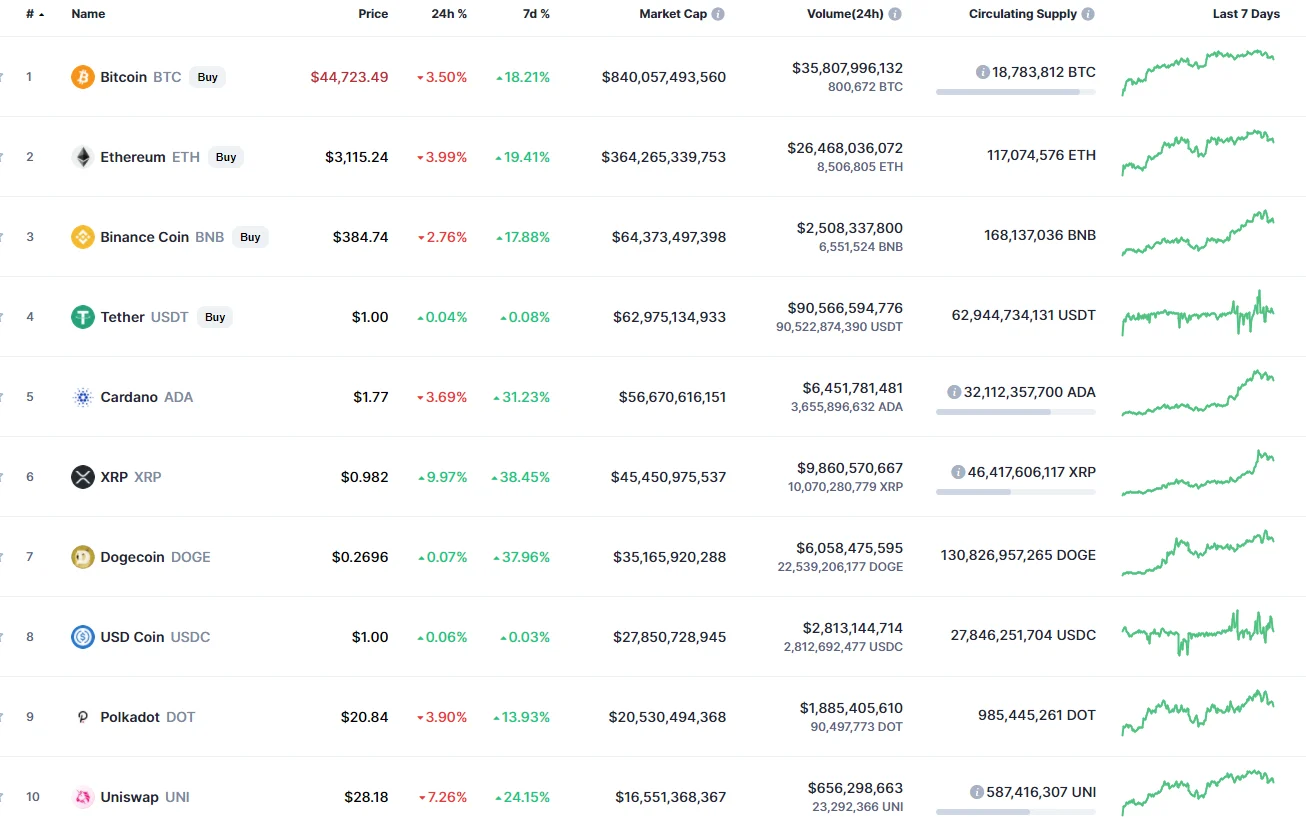Click the blue USD Coin logo icon

(83, 637)
